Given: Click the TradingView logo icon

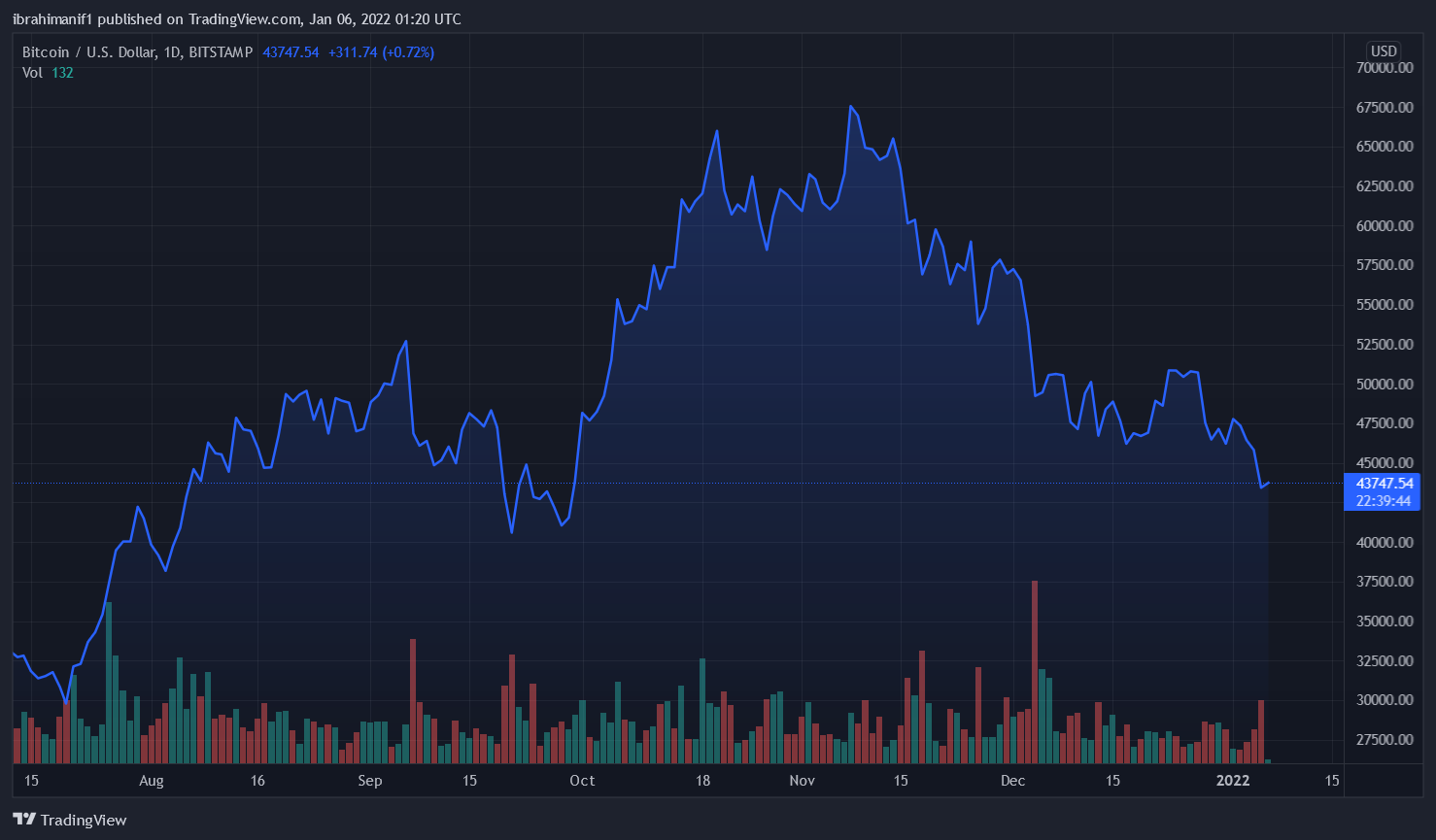Looking at the screenshot, I should (x=24, y=820).
